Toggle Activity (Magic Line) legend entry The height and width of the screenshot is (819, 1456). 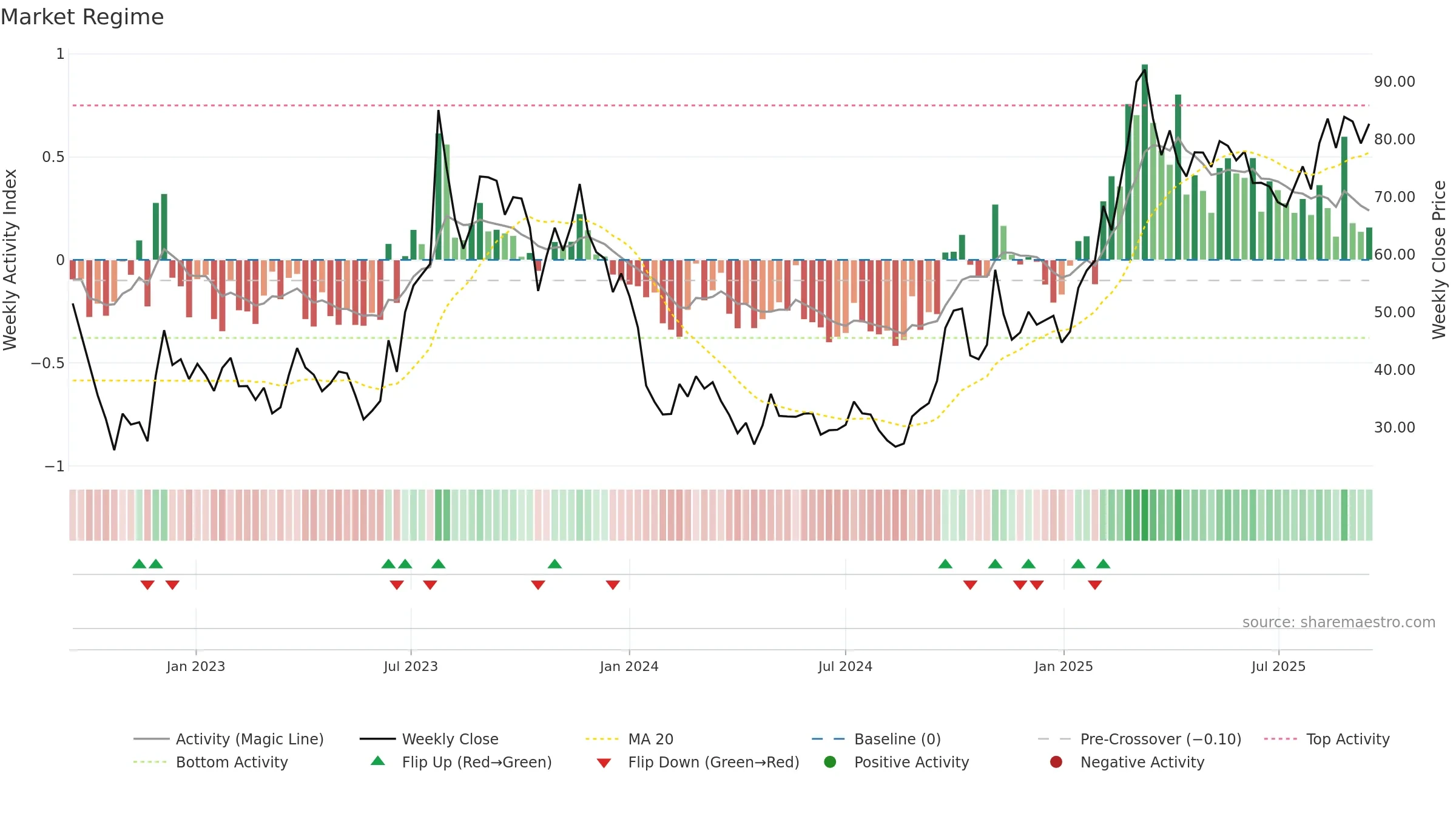(229, 739)
